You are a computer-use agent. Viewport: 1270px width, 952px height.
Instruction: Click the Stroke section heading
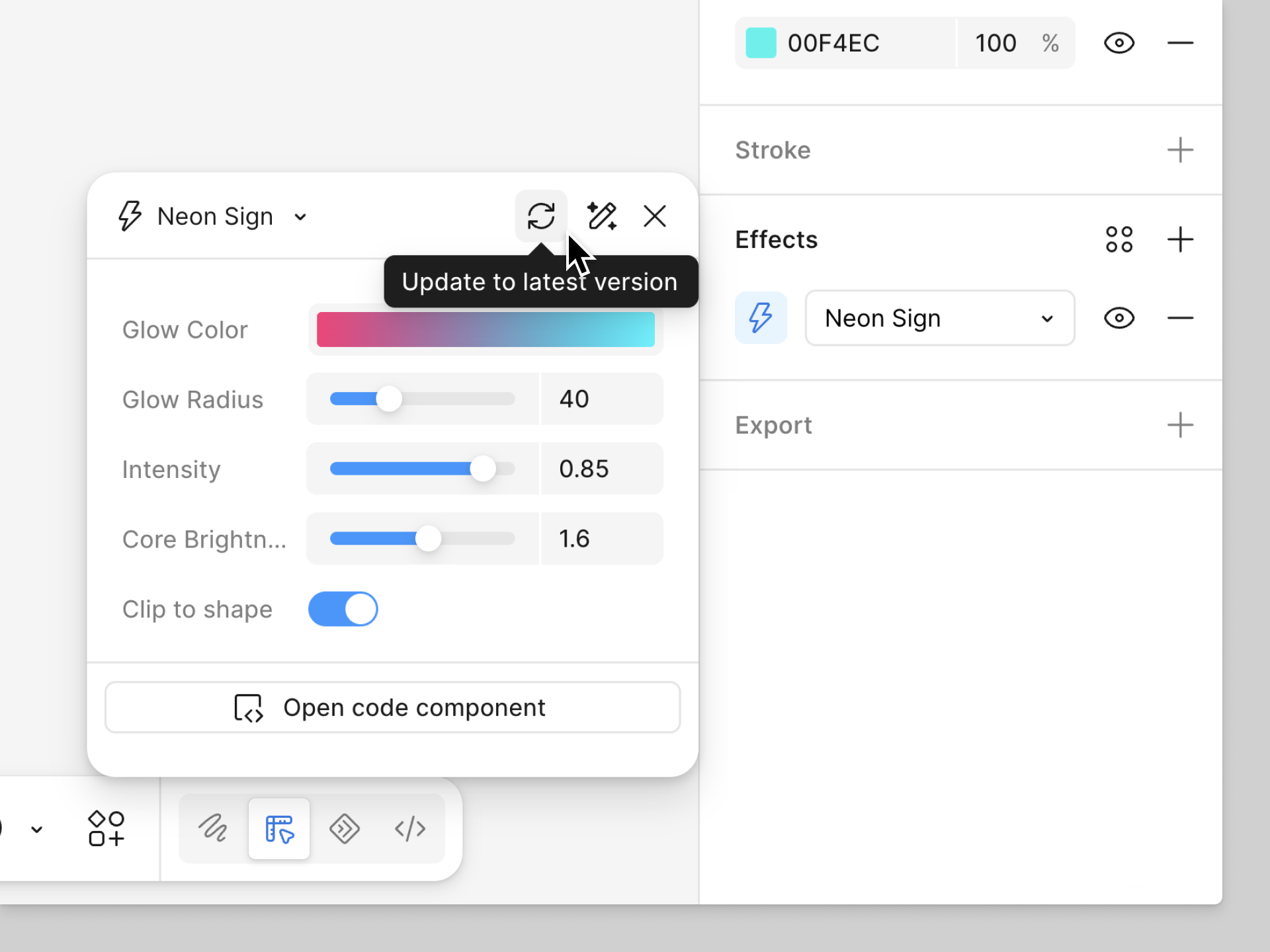(x=773, y=150)
